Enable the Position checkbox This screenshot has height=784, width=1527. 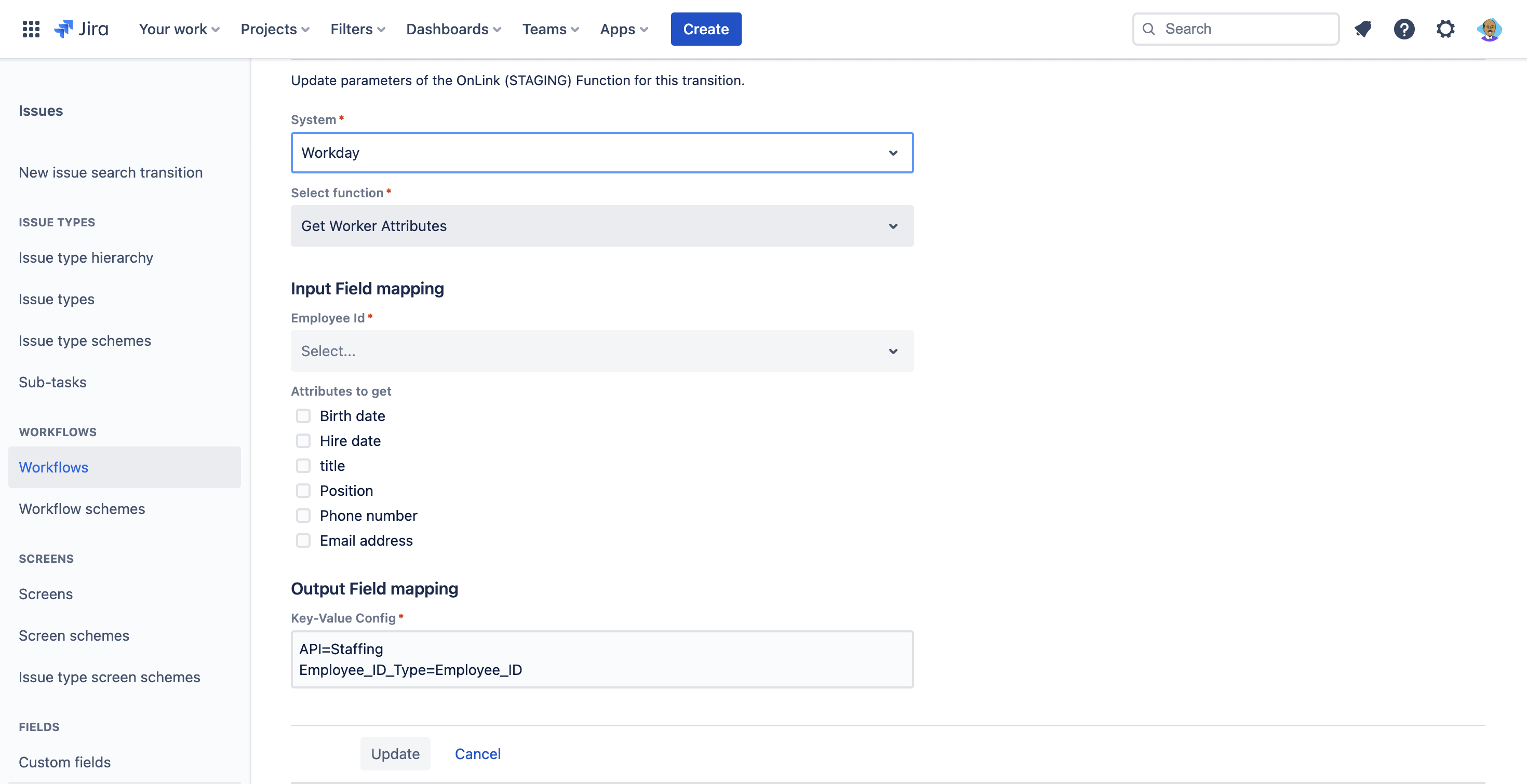tap(303, 490)
